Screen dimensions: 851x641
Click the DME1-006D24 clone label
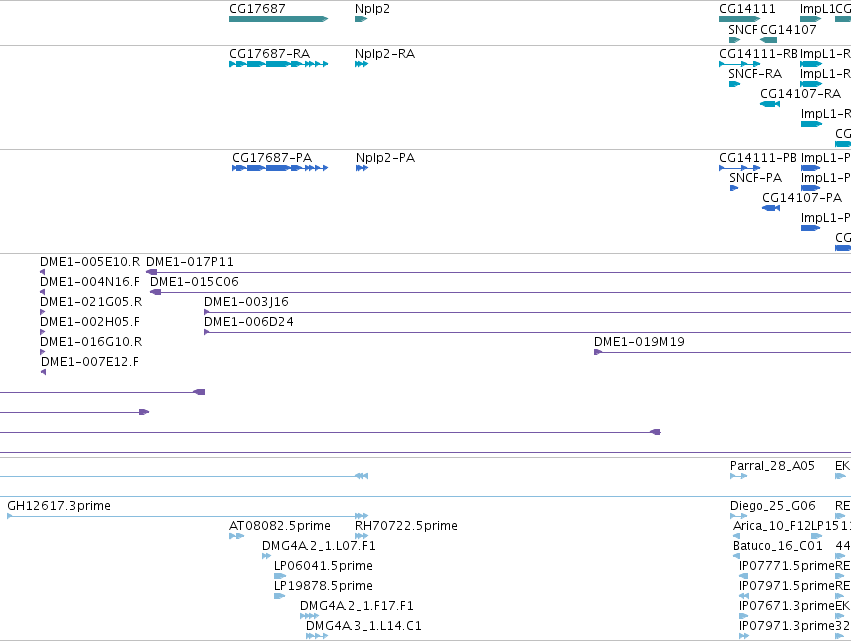pyautogui.click(x=249, y=322)
